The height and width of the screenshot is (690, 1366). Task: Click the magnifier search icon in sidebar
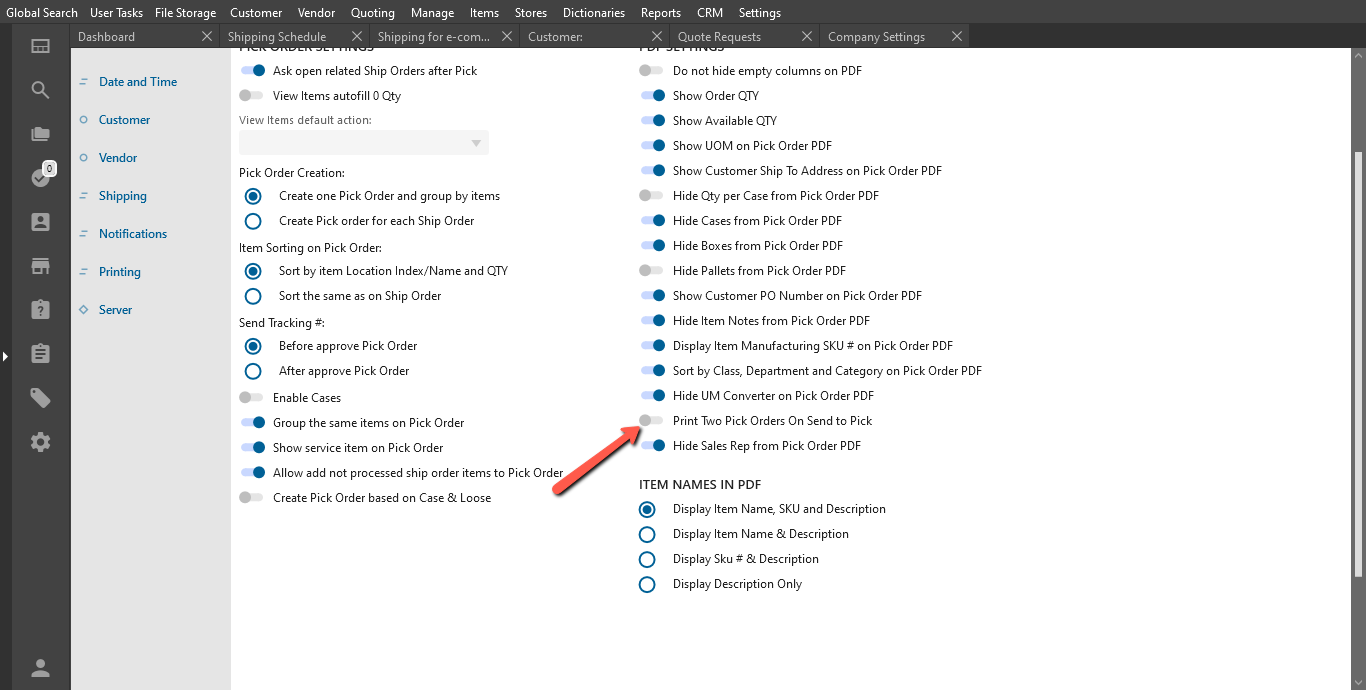(40, 90)
